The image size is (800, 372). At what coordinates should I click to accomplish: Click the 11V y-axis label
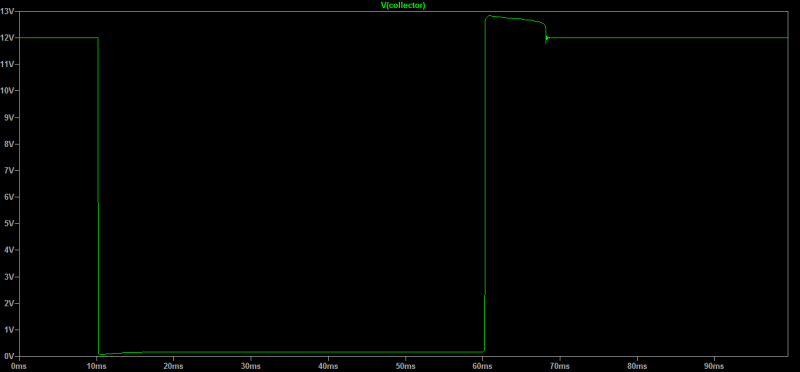7,64
